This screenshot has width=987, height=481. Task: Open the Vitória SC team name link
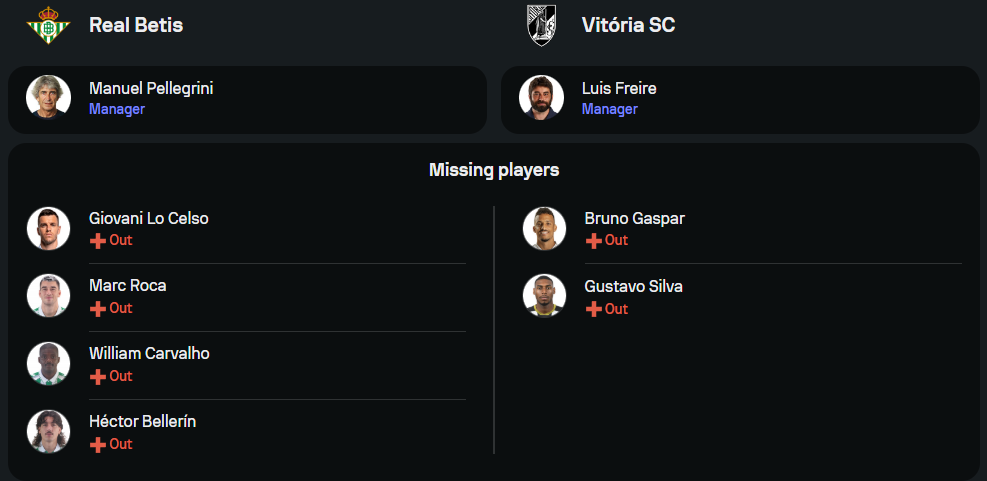(628, 26)
